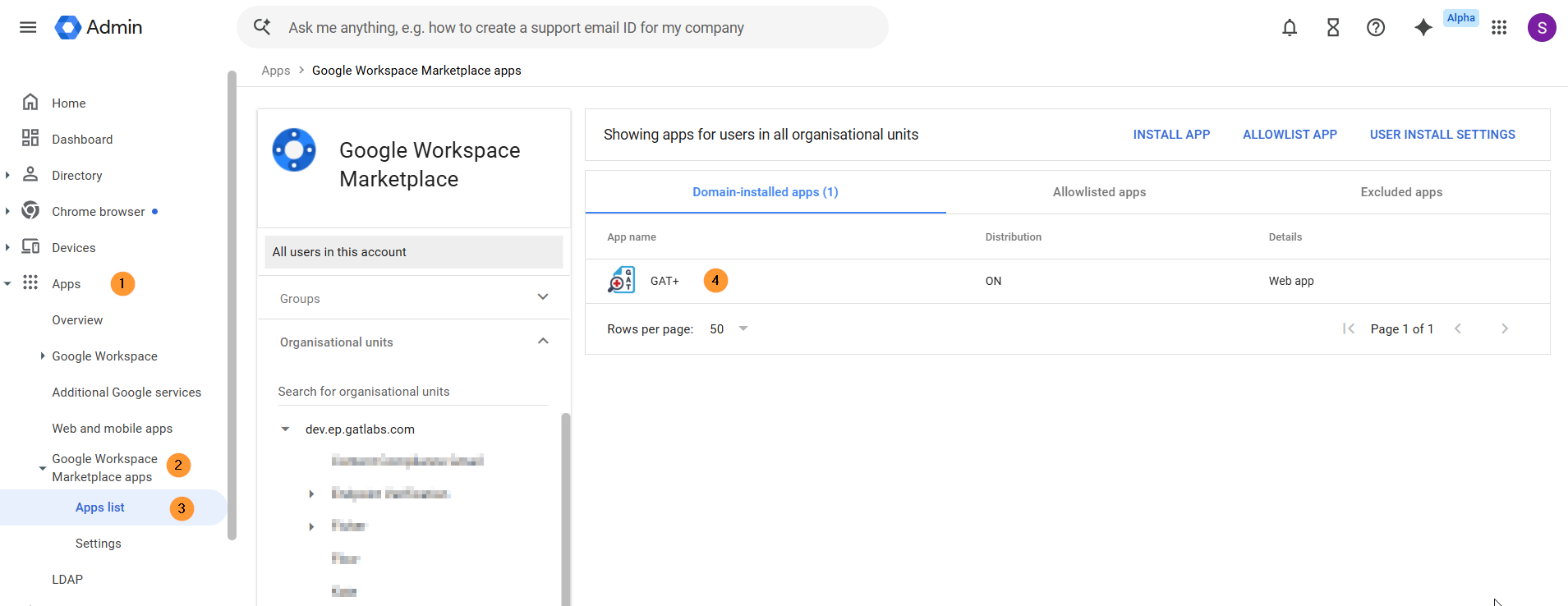
Task: Open the Rows per page dropdown
Action: coord(729,328)
